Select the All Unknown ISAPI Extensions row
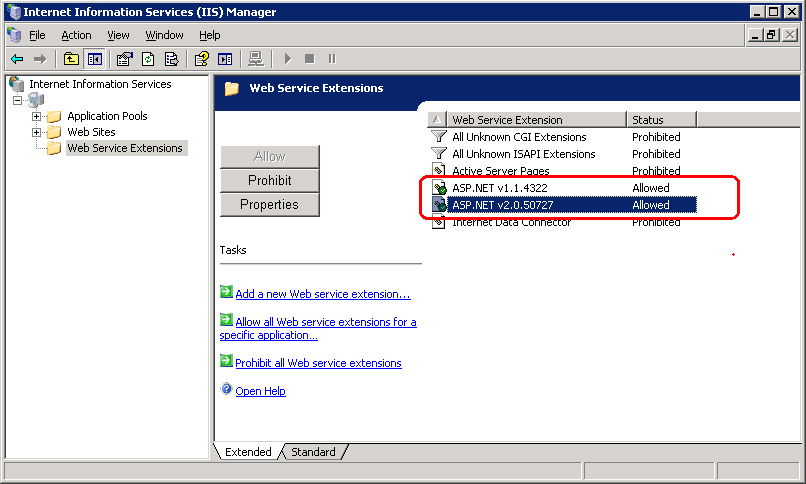Screen dimensions: 806x484 coord(563,154)
